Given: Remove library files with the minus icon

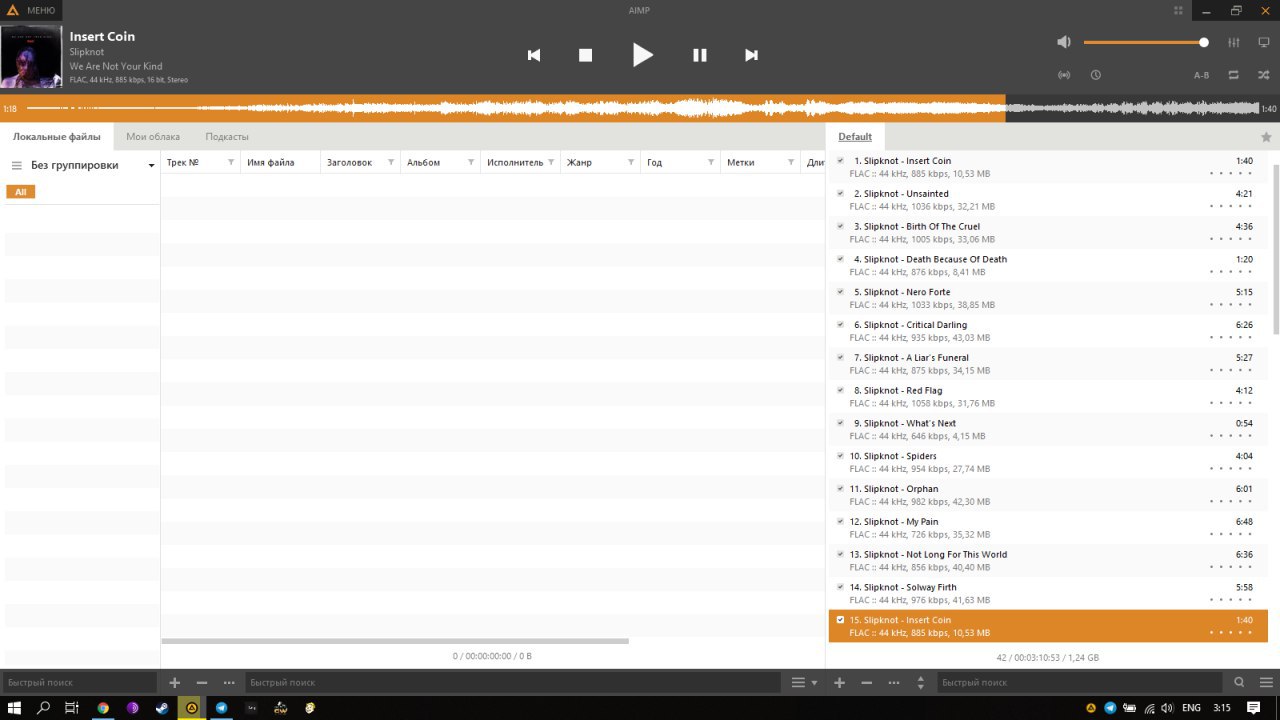Looking at the screenshot, I should pos(202,682).
